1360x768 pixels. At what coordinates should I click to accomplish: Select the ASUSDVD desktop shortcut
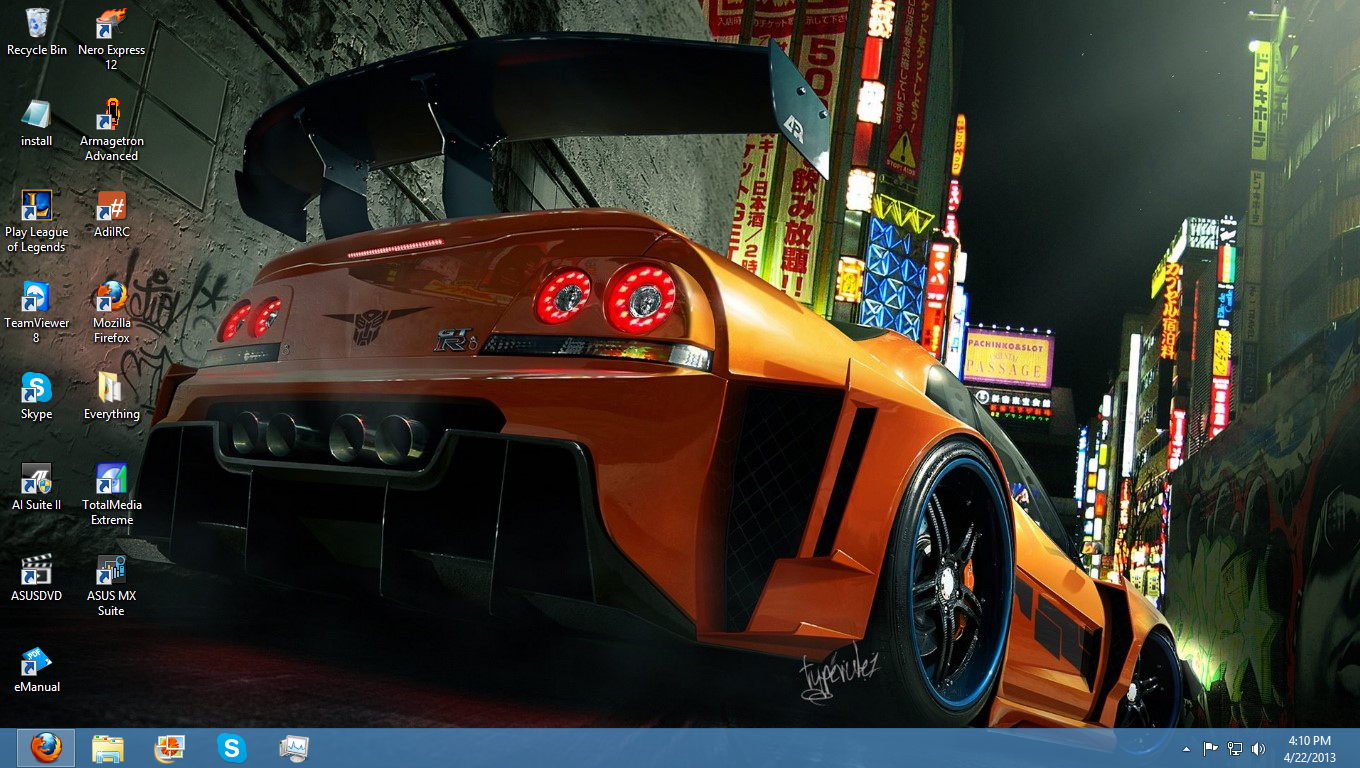(37, 570)
